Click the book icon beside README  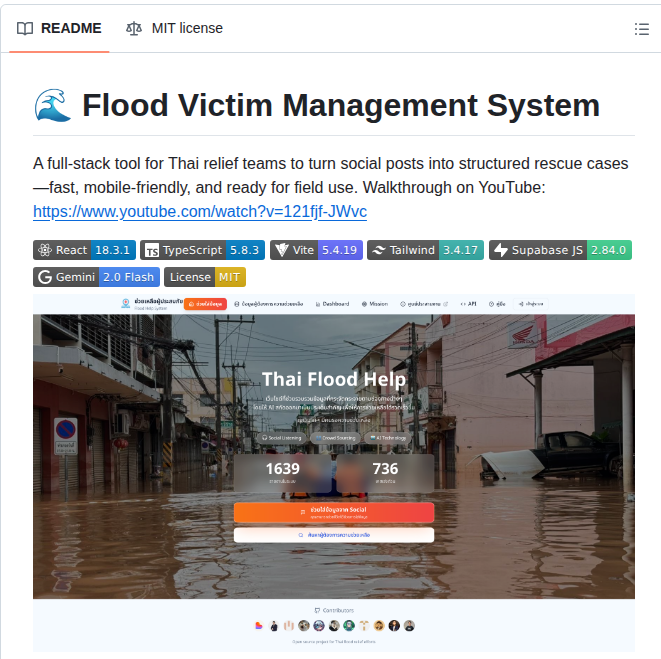pyautogui.click(x=25, y=29)
